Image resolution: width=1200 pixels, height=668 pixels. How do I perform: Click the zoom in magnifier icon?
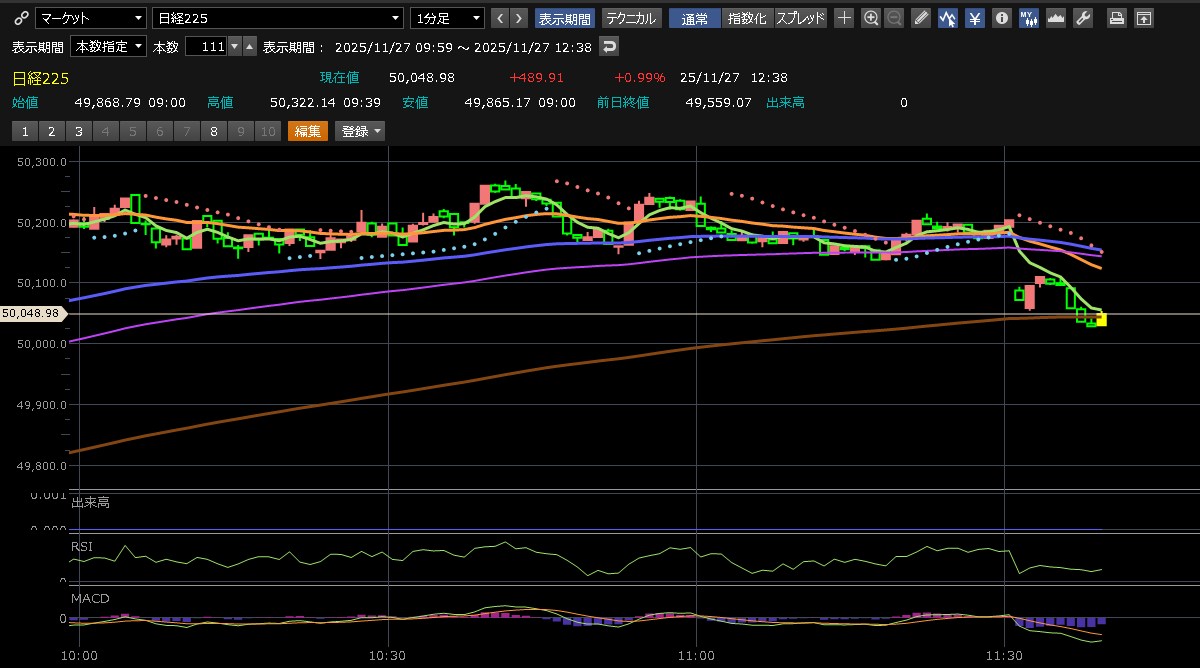[871, 18]
